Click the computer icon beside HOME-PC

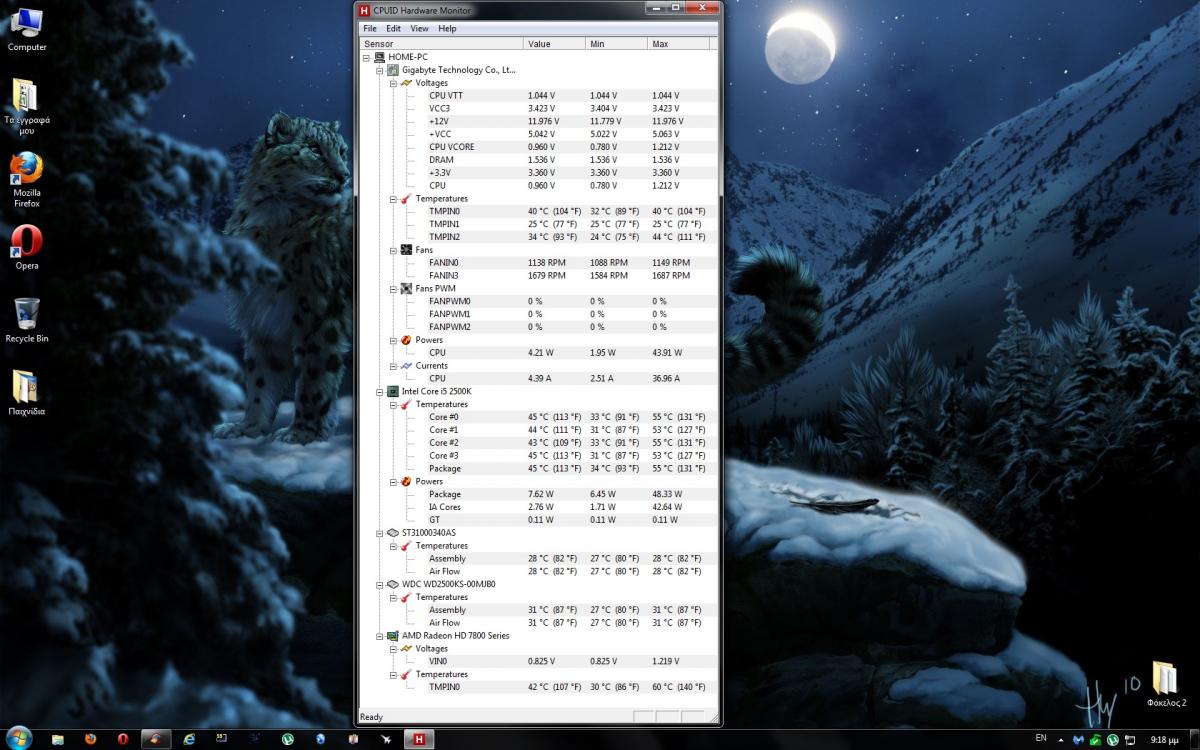[x=380, y=57]
